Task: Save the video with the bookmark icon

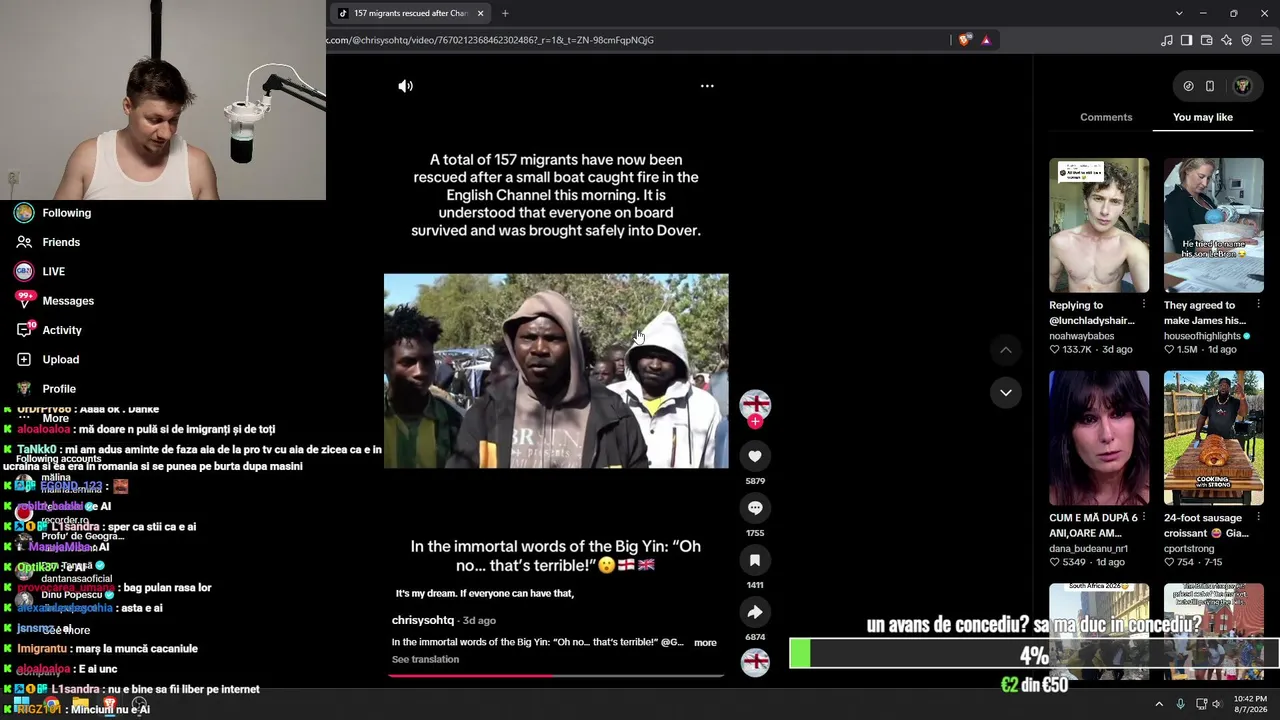Action: 755,560
